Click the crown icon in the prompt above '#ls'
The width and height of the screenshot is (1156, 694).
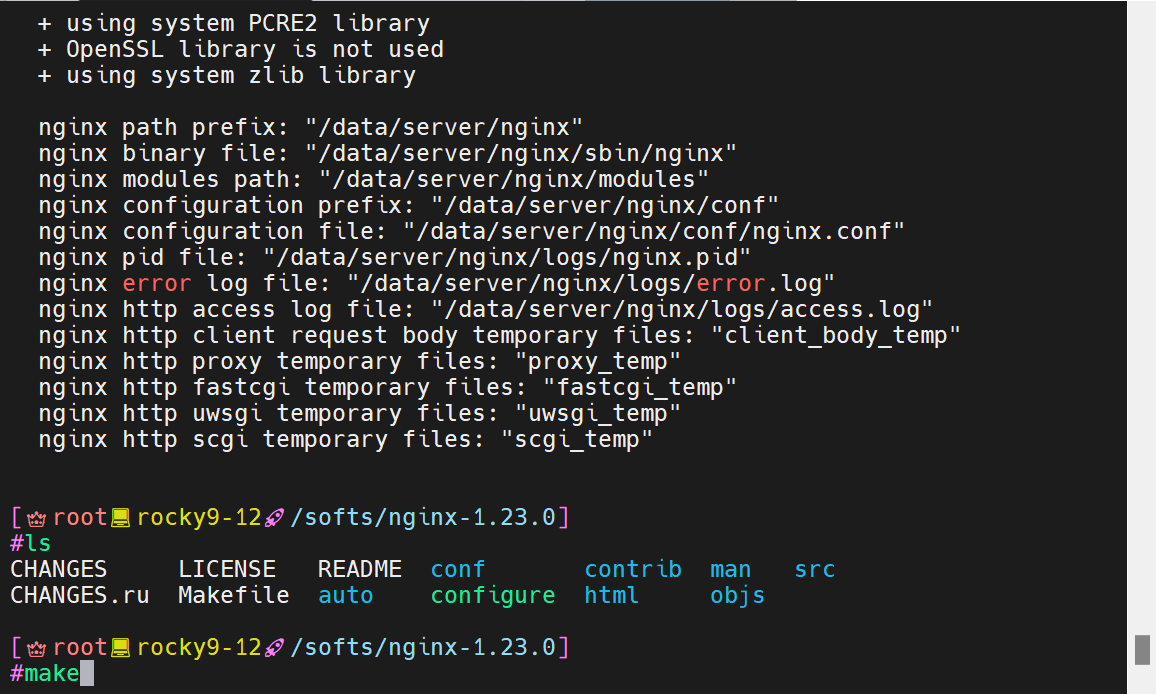(36, 518)
